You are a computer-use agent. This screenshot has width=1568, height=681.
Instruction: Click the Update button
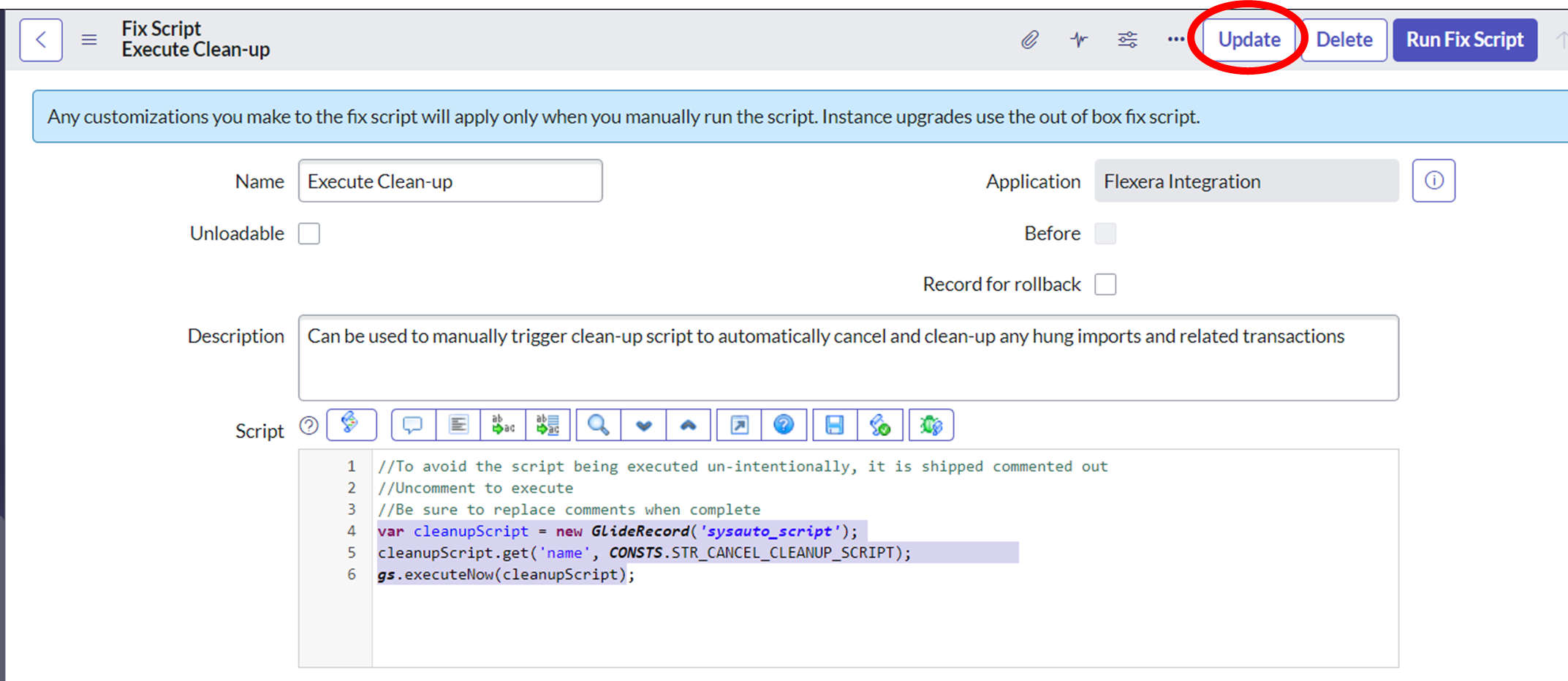[1249, 39]
